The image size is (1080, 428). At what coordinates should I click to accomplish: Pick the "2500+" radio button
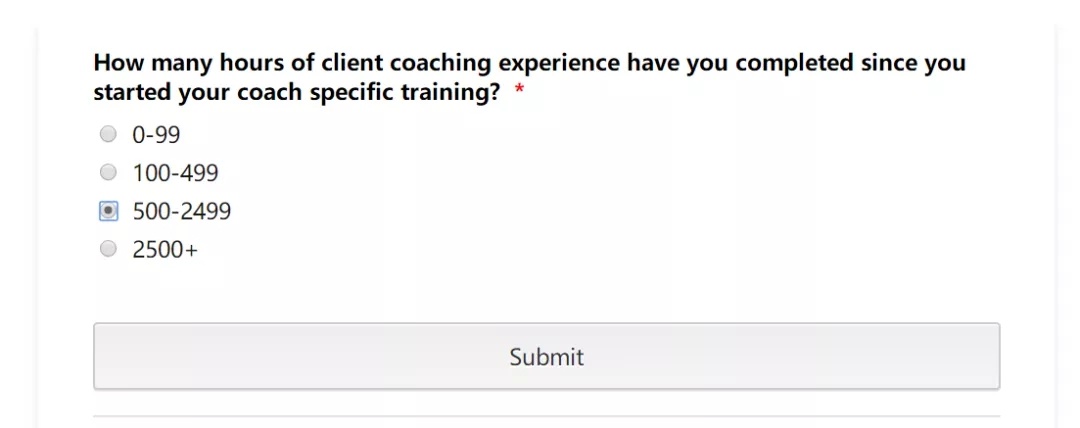[108, 250]
